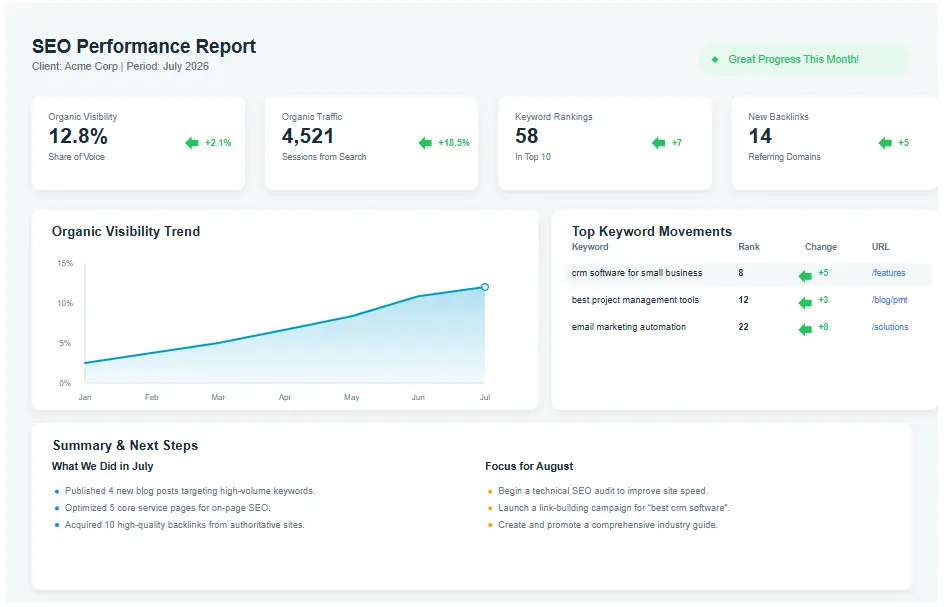Click the change arrow for crm software keyword
Screen dimensions: 945x607
(x=802, y=273)
